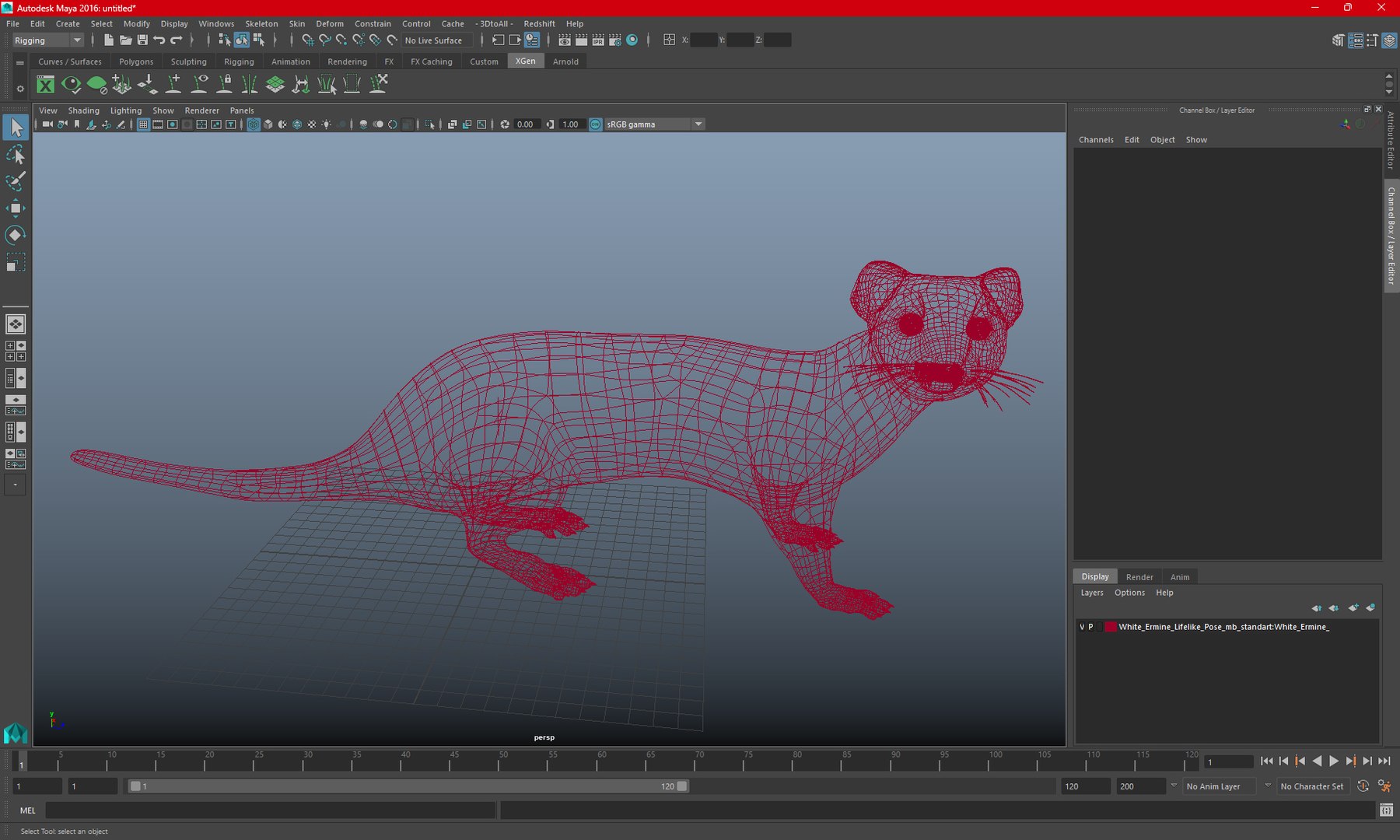Switch to the Polygons shelf tab

(x=136, y=61)
